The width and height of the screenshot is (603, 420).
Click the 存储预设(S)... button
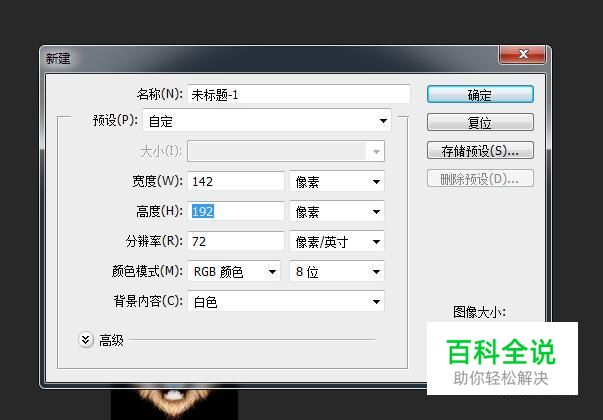tap(480, 150)
